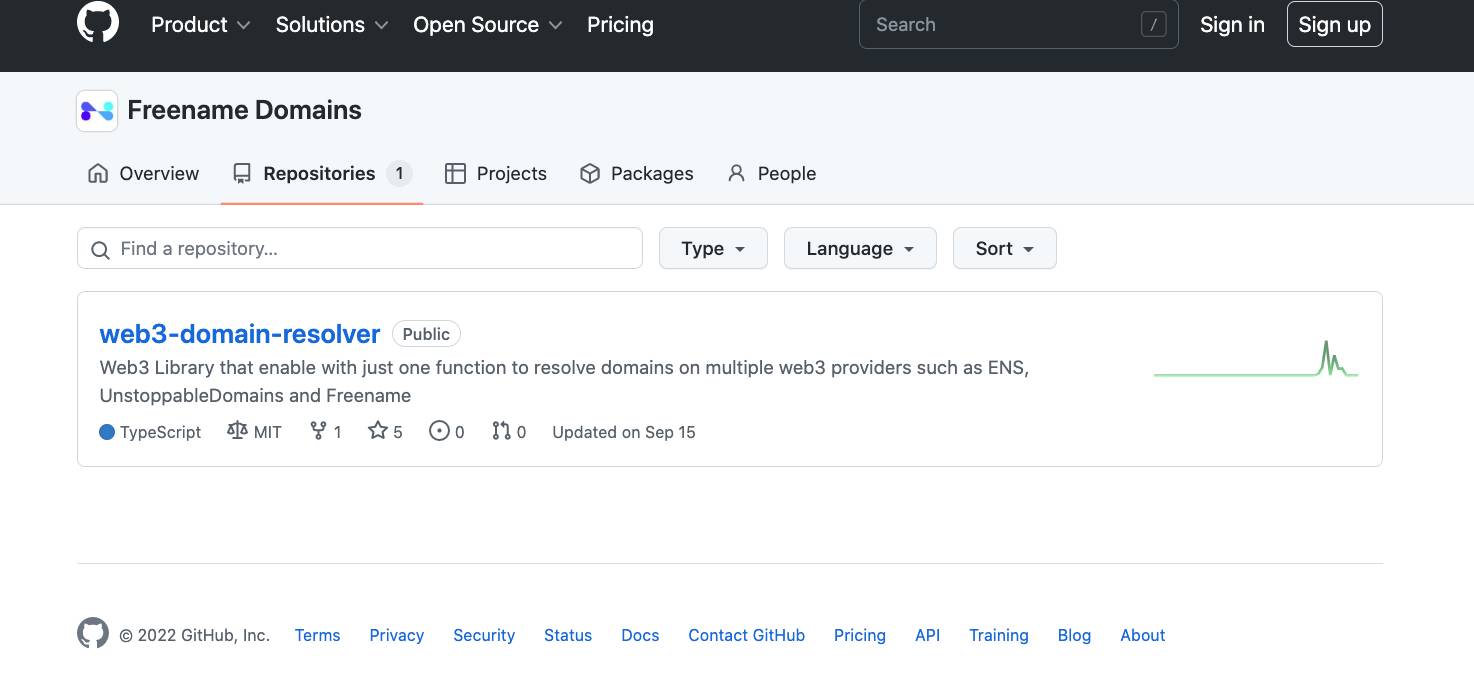Open the Type filter dropdown
Screen dimensions: 1474x686
(x=713, y=249)
